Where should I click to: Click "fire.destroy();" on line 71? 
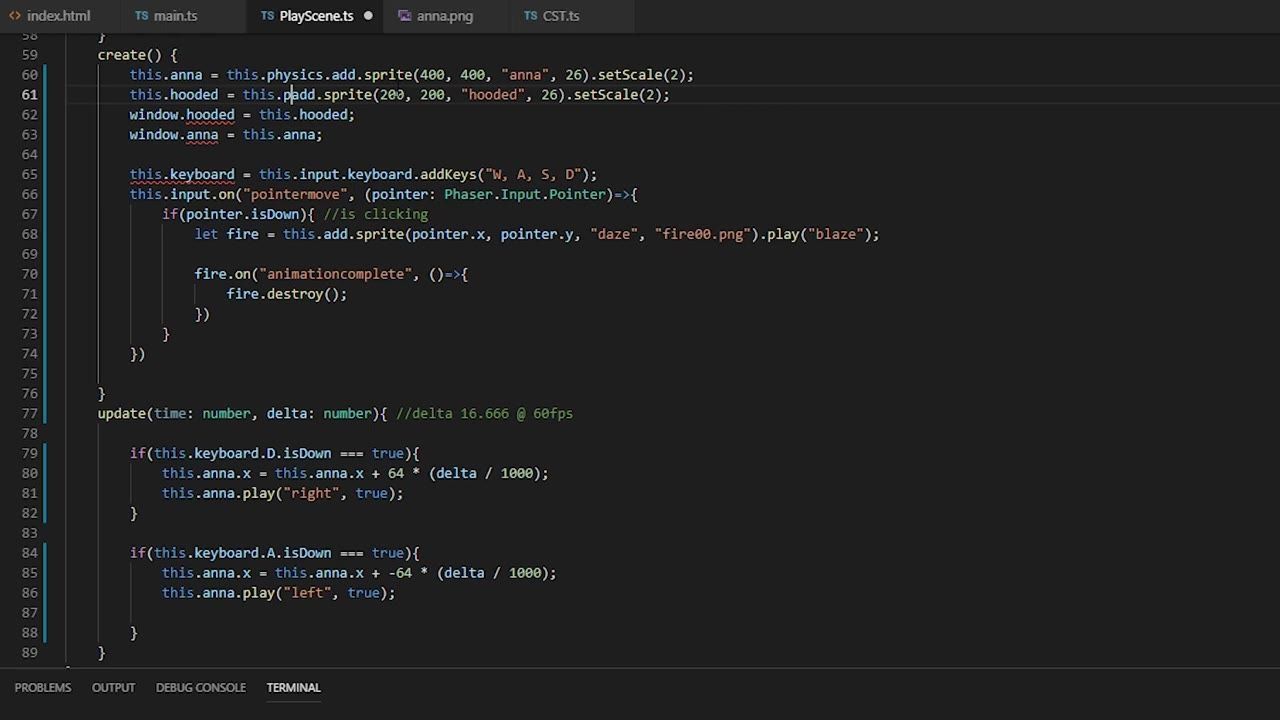(x=287, y=294)
